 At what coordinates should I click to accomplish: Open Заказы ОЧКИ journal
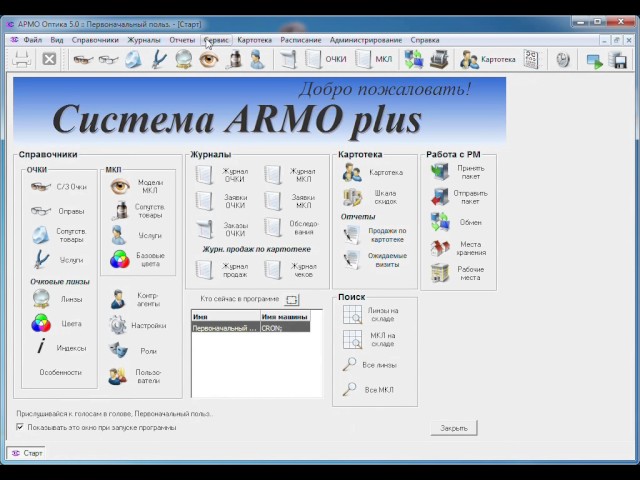click(x=221, y=229)
